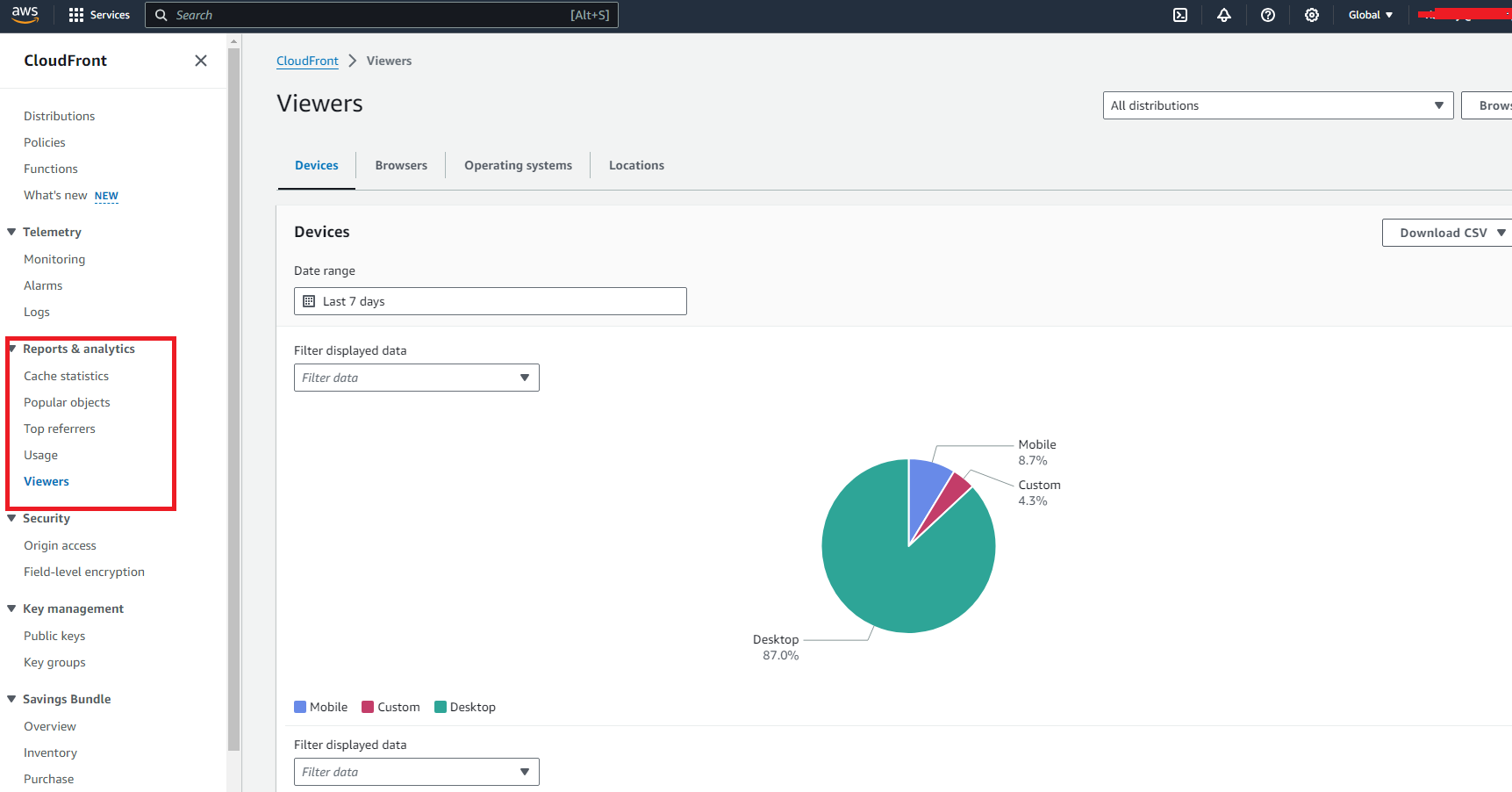Click the Desktop 87.0% chart label

(776, 647)
